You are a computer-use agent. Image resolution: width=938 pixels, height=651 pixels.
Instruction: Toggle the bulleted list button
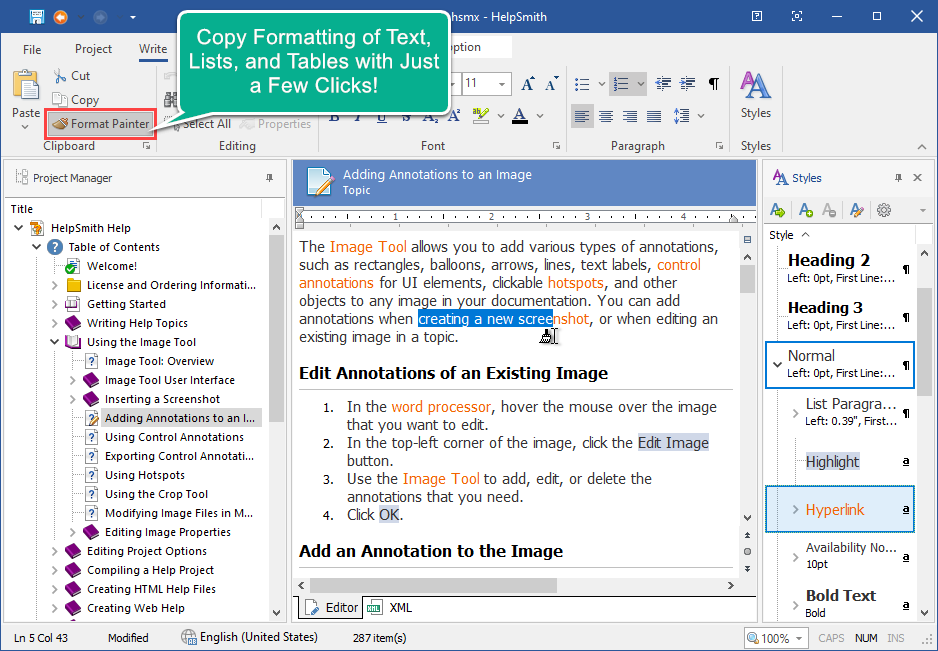point(582,84)
